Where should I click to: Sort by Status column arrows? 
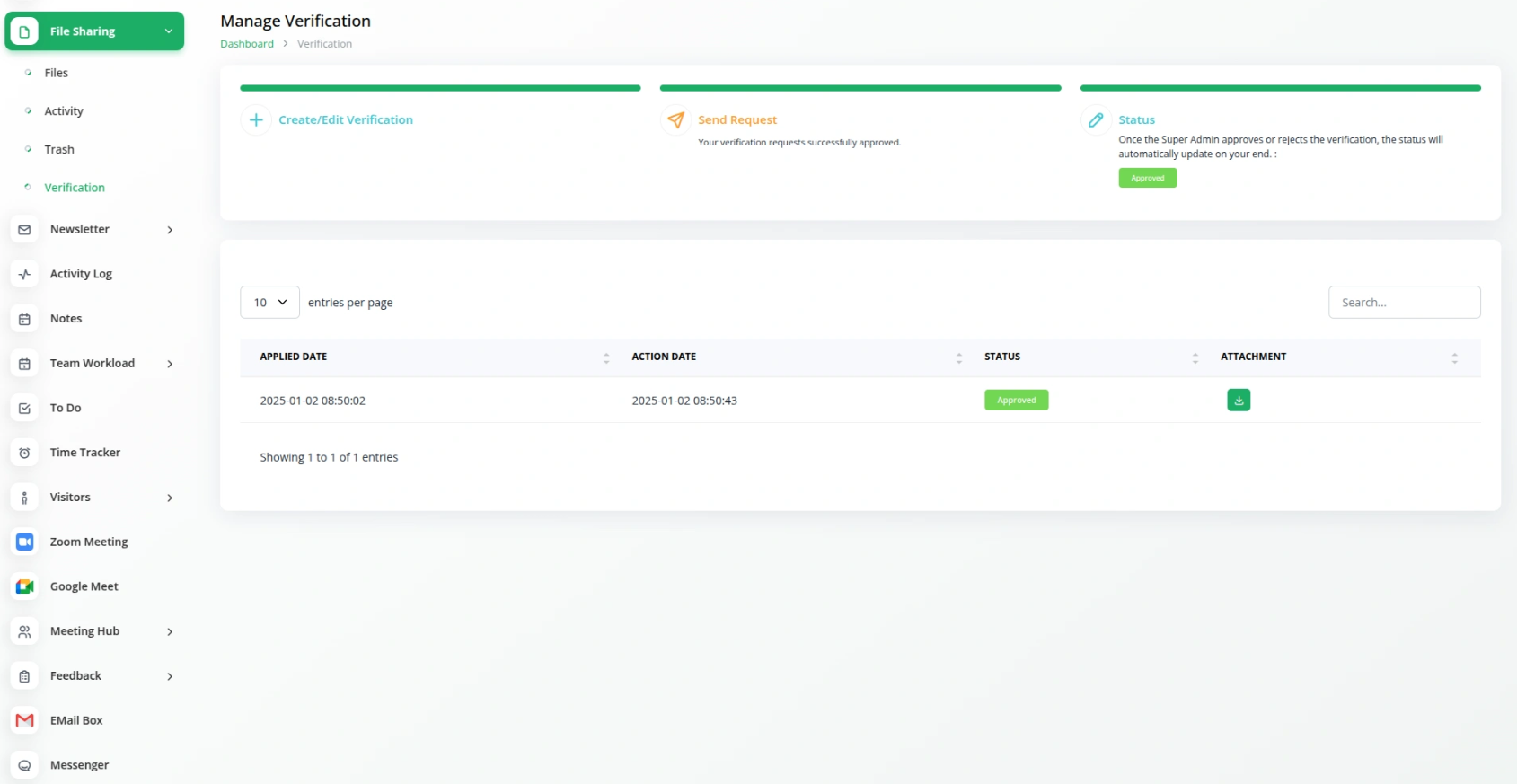(x=1195, y=357)
